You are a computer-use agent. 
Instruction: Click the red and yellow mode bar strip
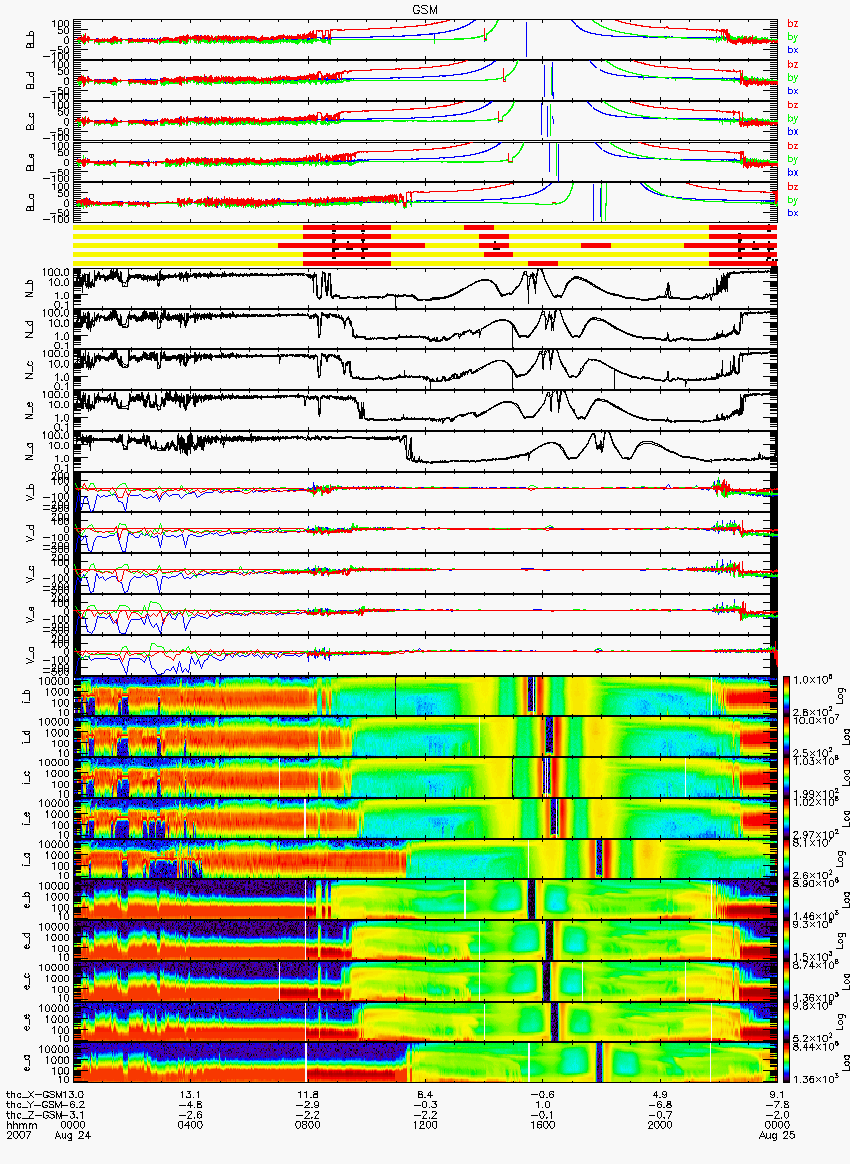coord(425,245)
